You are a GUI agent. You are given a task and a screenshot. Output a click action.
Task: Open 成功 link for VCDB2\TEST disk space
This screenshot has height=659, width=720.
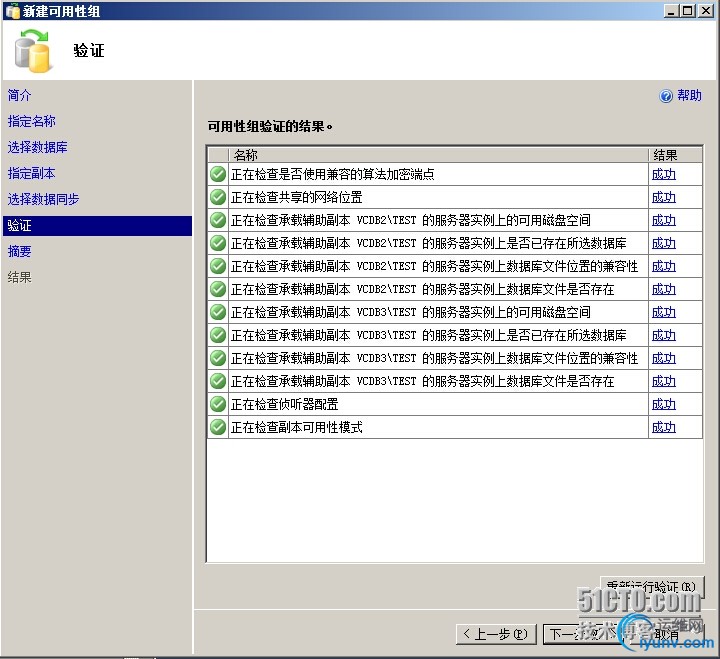pyautogui.click(x=664, y=220)
